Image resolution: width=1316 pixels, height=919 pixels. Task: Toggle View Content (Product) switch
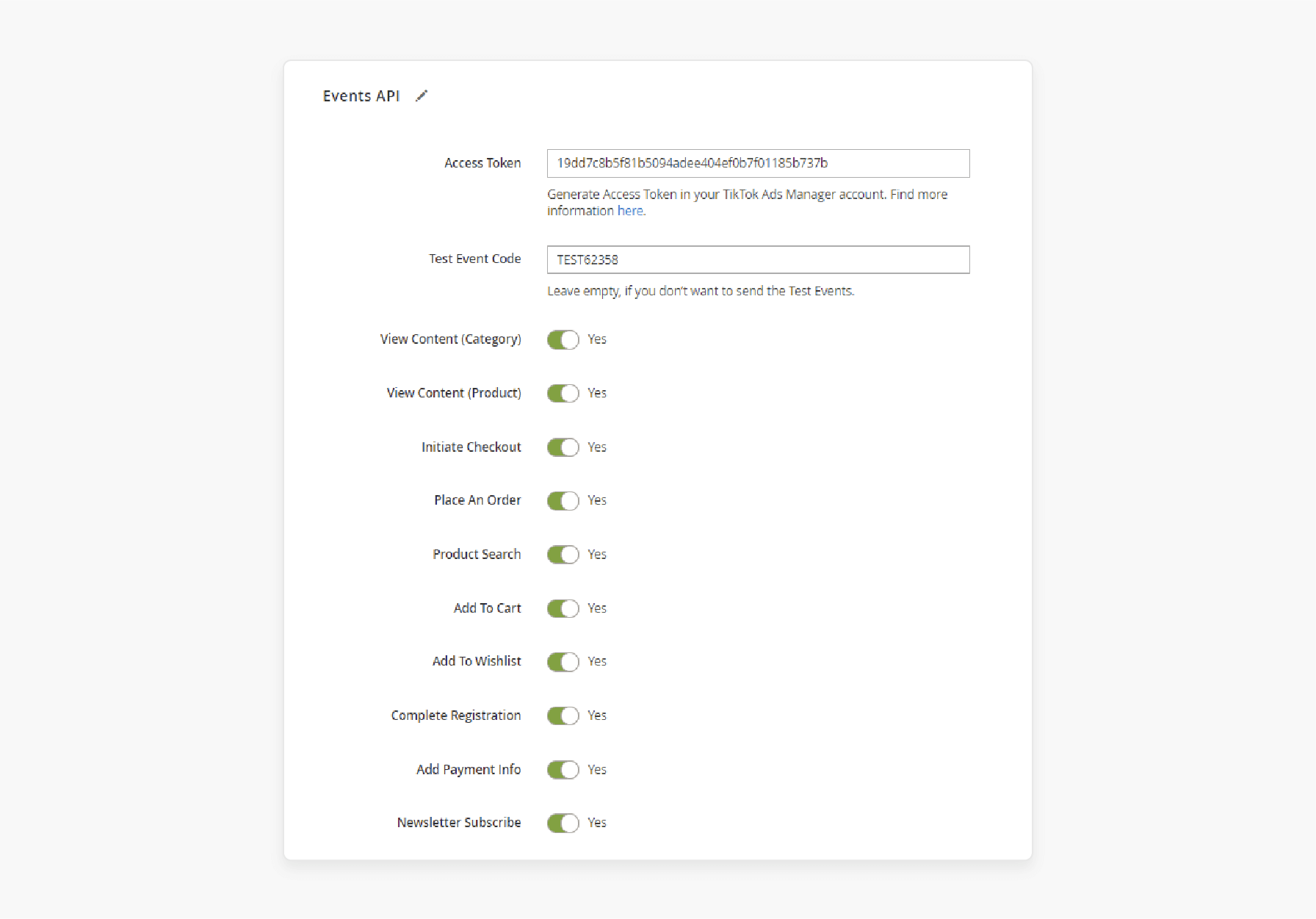pos(563,393)
